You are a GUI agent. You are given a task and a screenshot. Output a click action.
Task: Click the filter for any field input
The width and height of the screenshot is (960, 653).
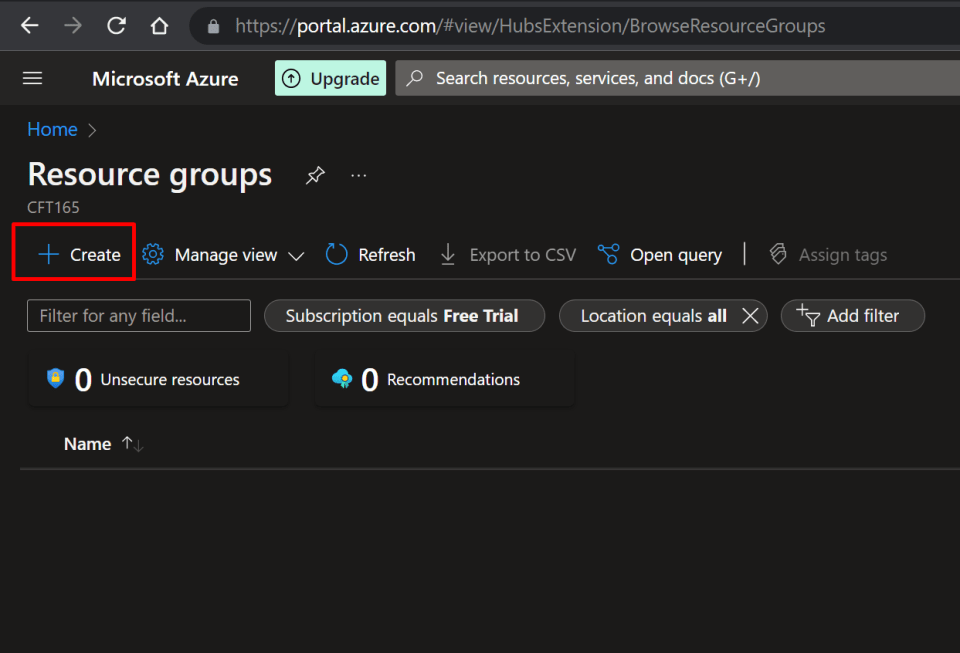pos(138,315)
